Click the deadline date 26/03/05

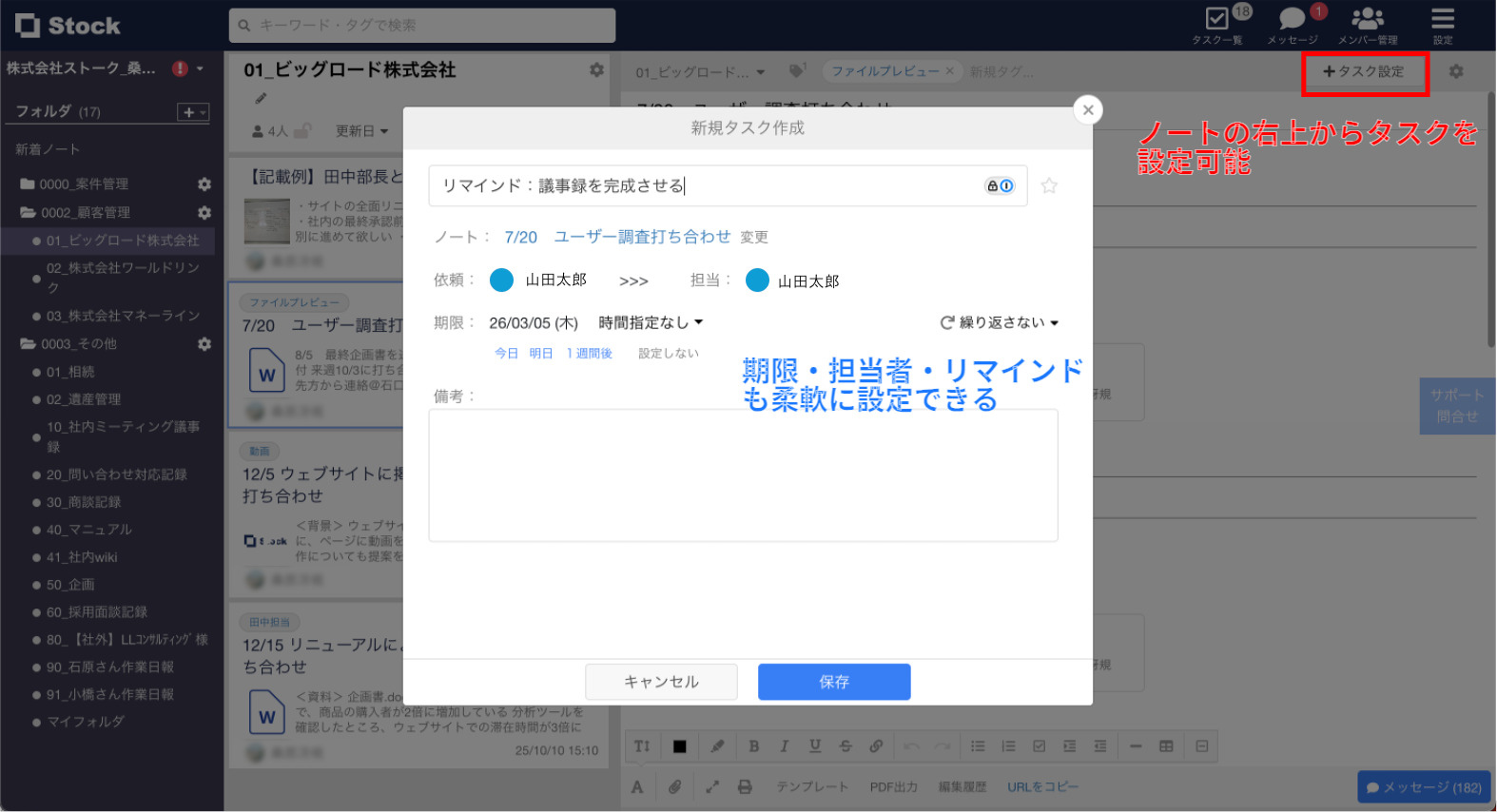(534, 323)
